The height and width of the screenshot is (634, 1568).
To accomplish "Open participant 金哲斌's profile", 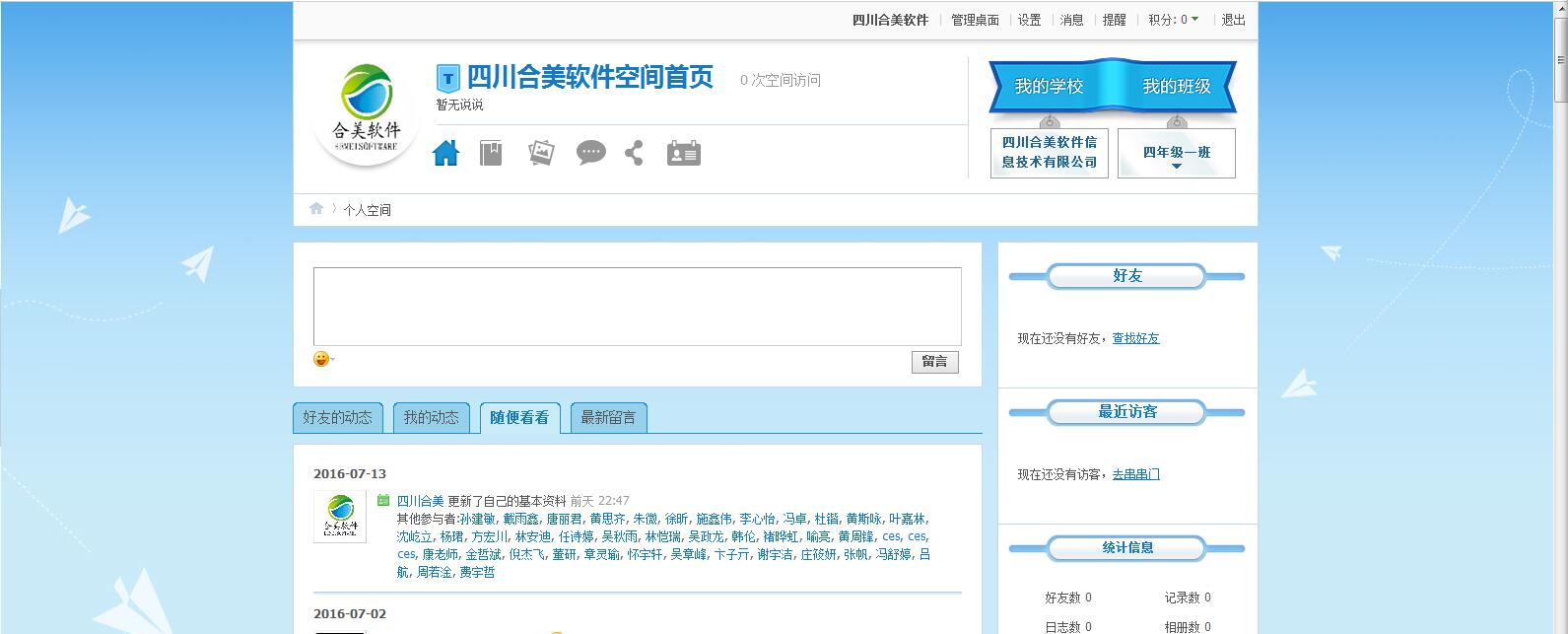I will coord(483,554).
